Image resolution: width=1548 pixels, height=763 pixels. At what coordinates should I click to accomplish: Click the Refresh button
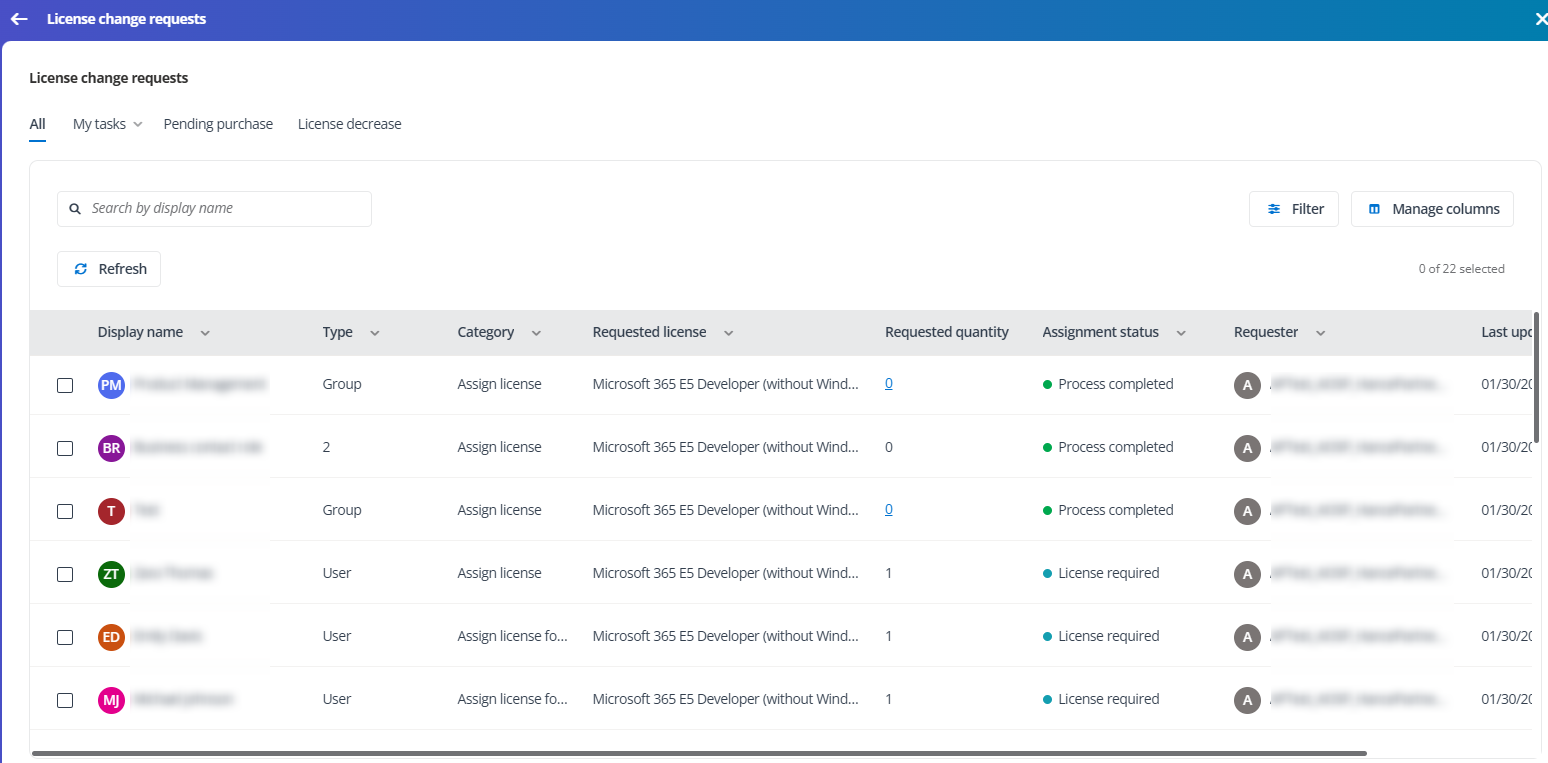pos(109,269)
